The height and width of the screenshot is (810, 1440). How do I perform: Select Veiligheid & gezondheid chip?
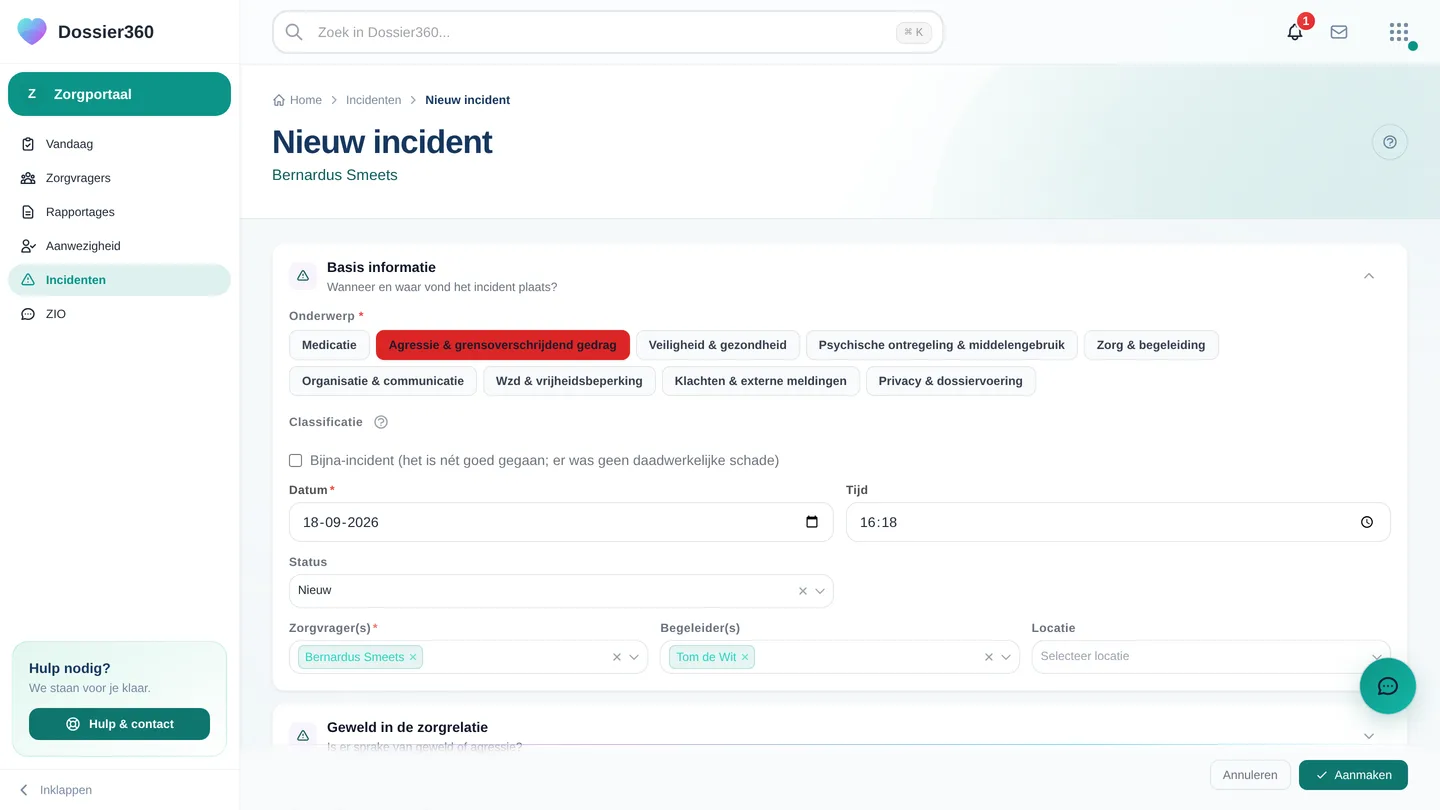pyautogui.click(x=718, y=345)
